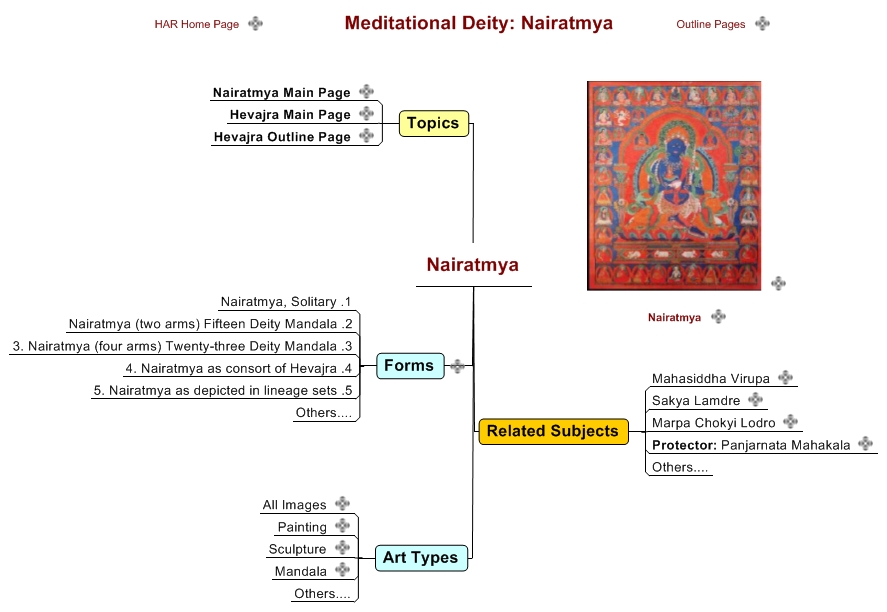Open link icon beside Hevajra Outline Page

[367, 136]
